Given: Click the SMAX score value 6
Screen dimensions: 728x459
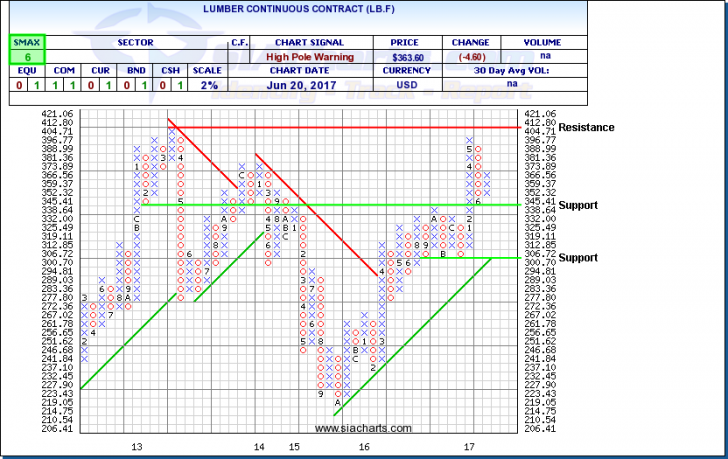Looking at the screenshot, I should click(20, 59).
